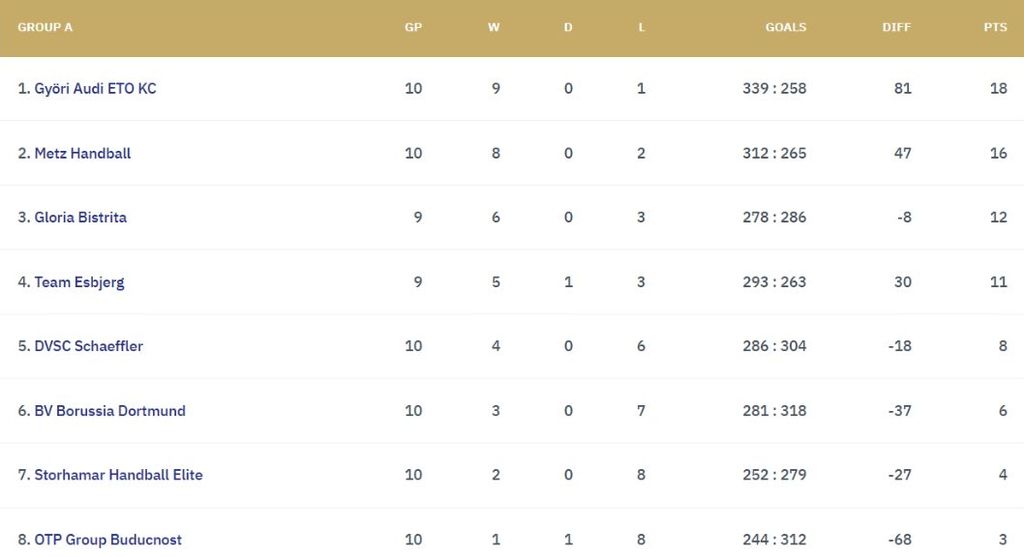
Task: Click the PTS column header
Action: tap(995, 27)
